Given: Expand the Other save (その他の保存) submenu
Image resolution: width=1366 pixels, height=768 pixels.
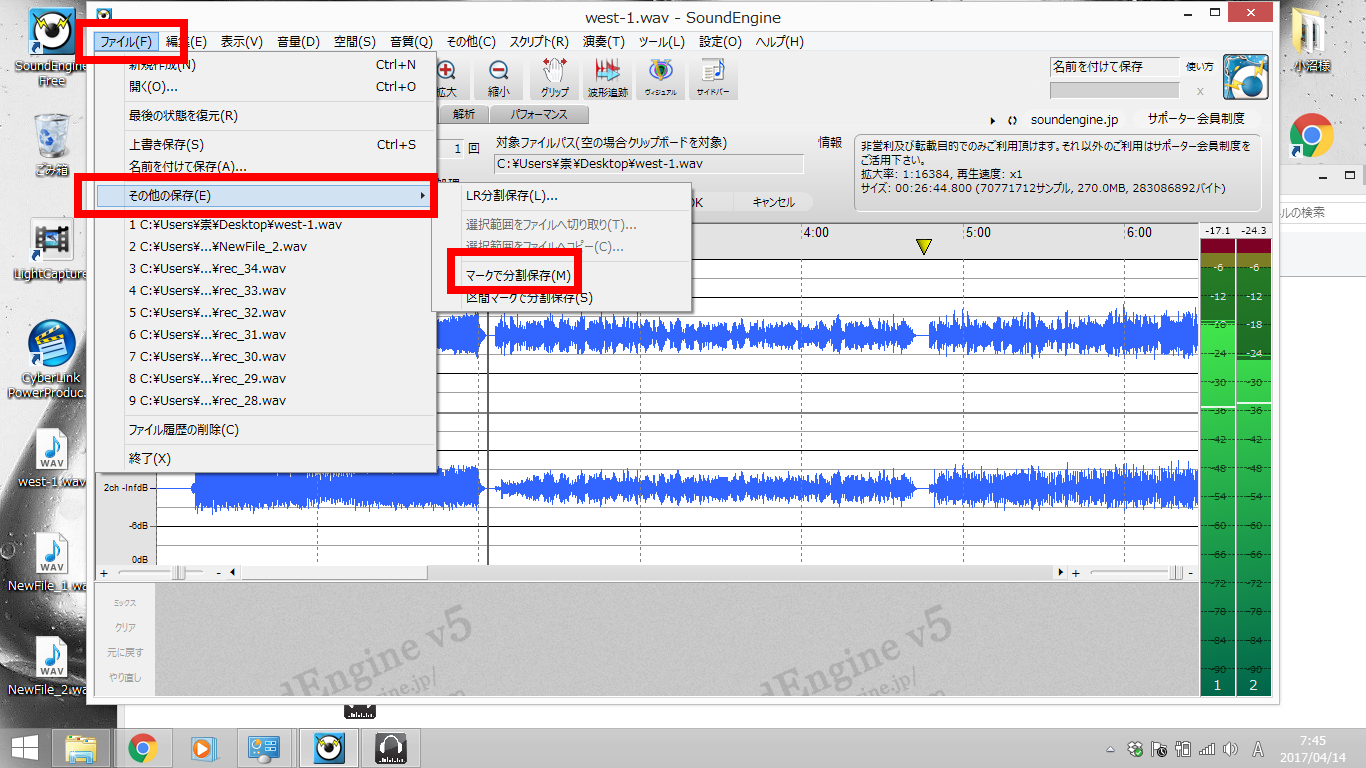Looking at the screenshot, I should [x=265, y=196].
